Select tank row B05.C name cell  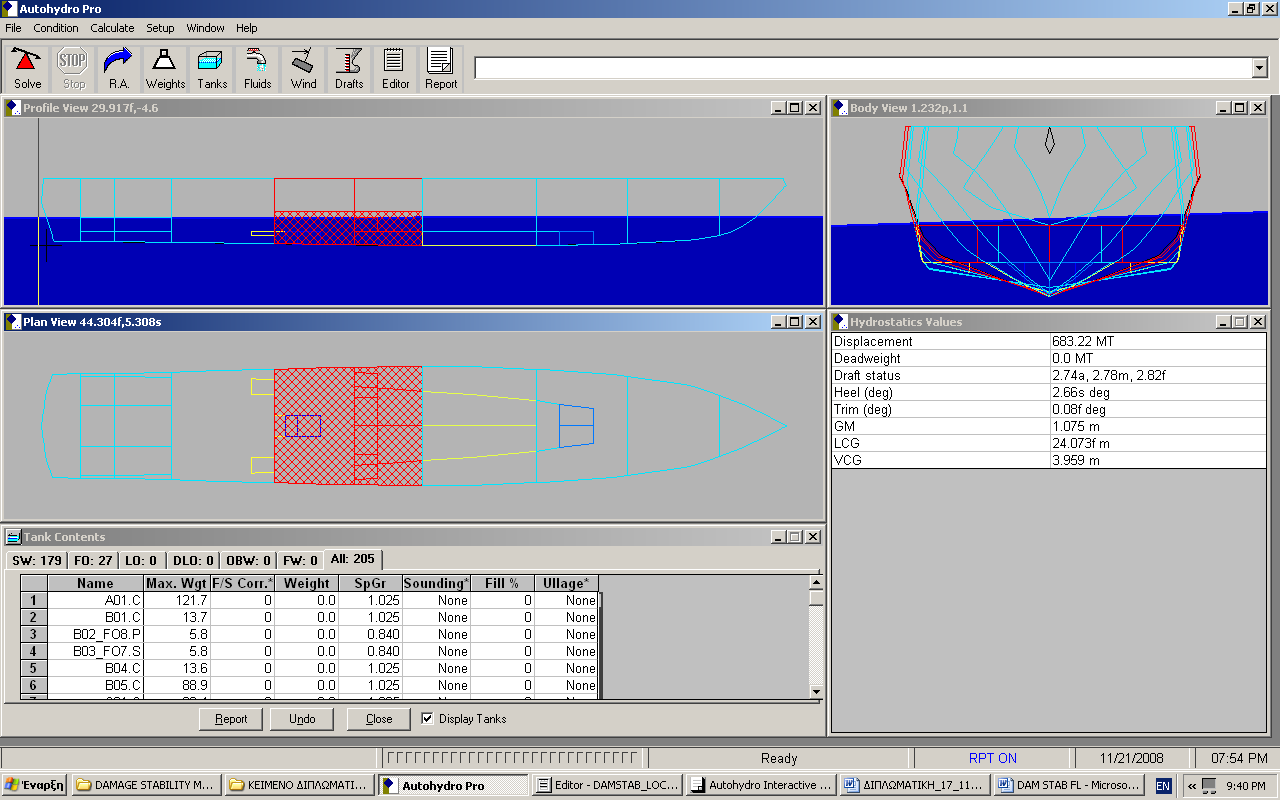pos(96,685)
